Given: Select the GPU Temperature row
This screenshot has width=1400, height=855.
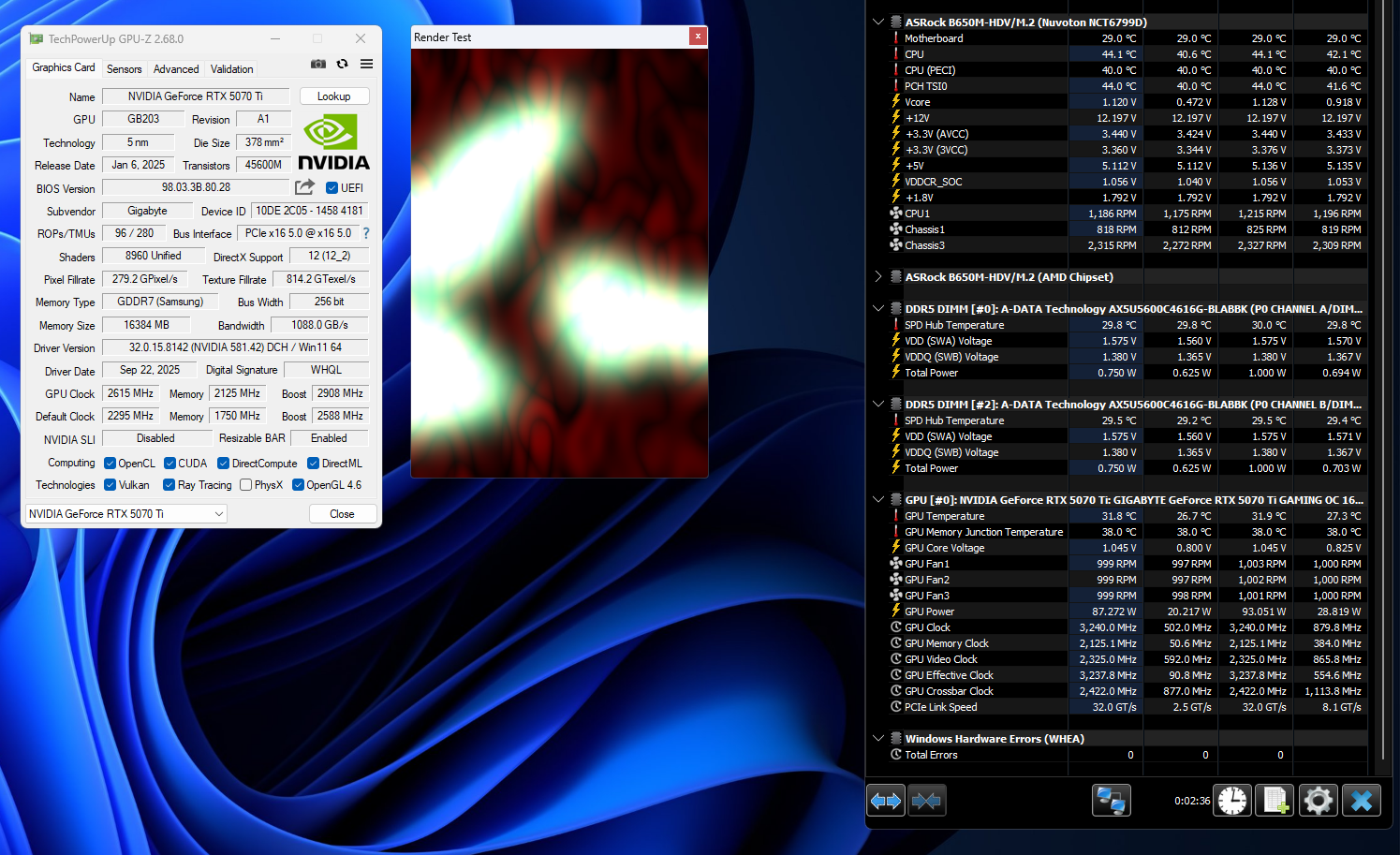Looking at the screenshot, I should 1127,516.
